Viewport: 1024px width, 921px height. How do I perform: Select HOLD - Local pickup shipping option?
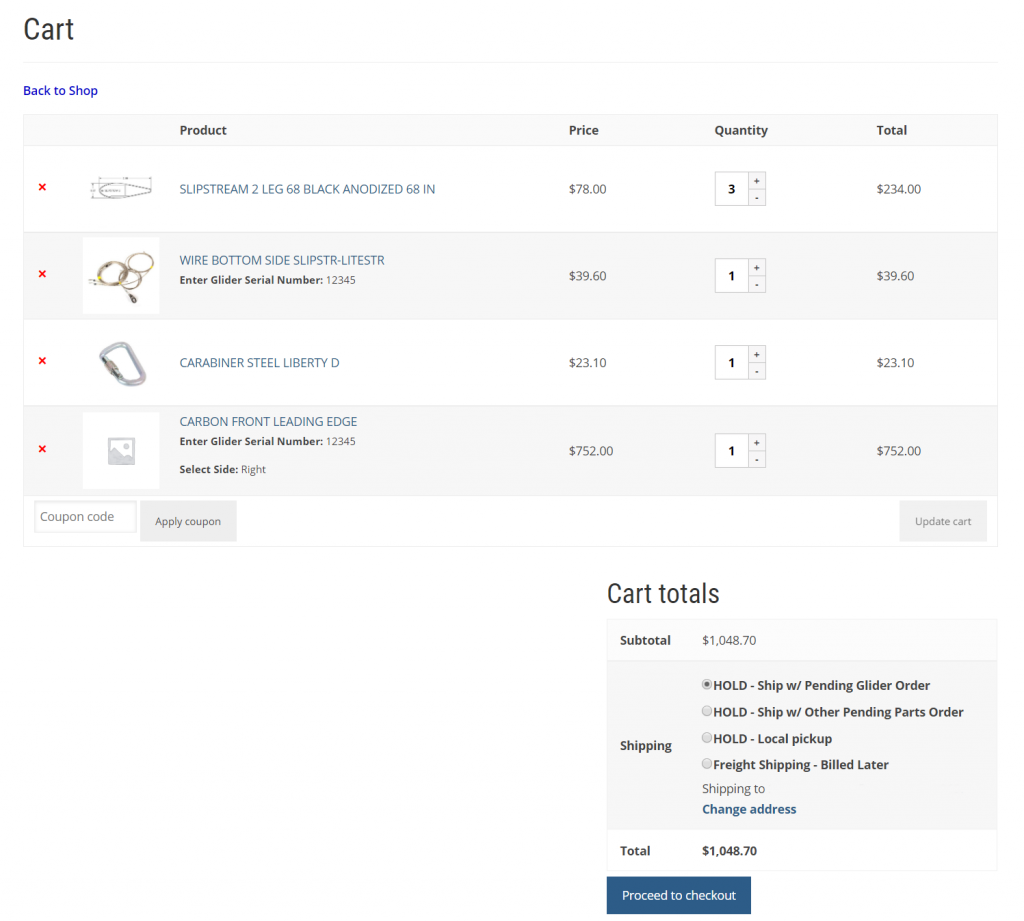707,738
